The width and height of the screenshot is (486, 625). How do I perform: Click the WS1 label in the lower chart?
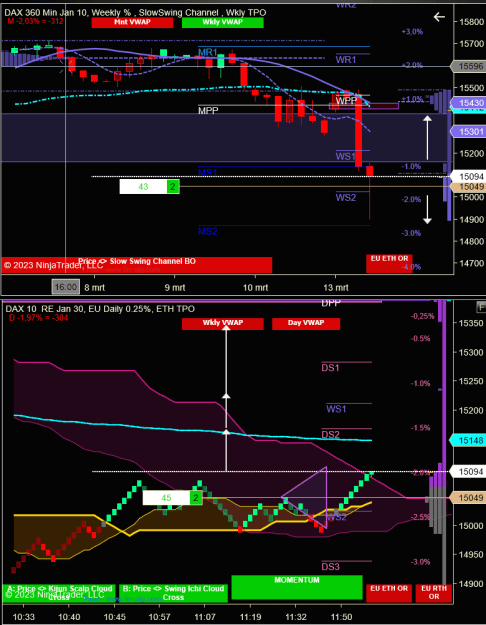pyautogui.click(x=336, y=409)
